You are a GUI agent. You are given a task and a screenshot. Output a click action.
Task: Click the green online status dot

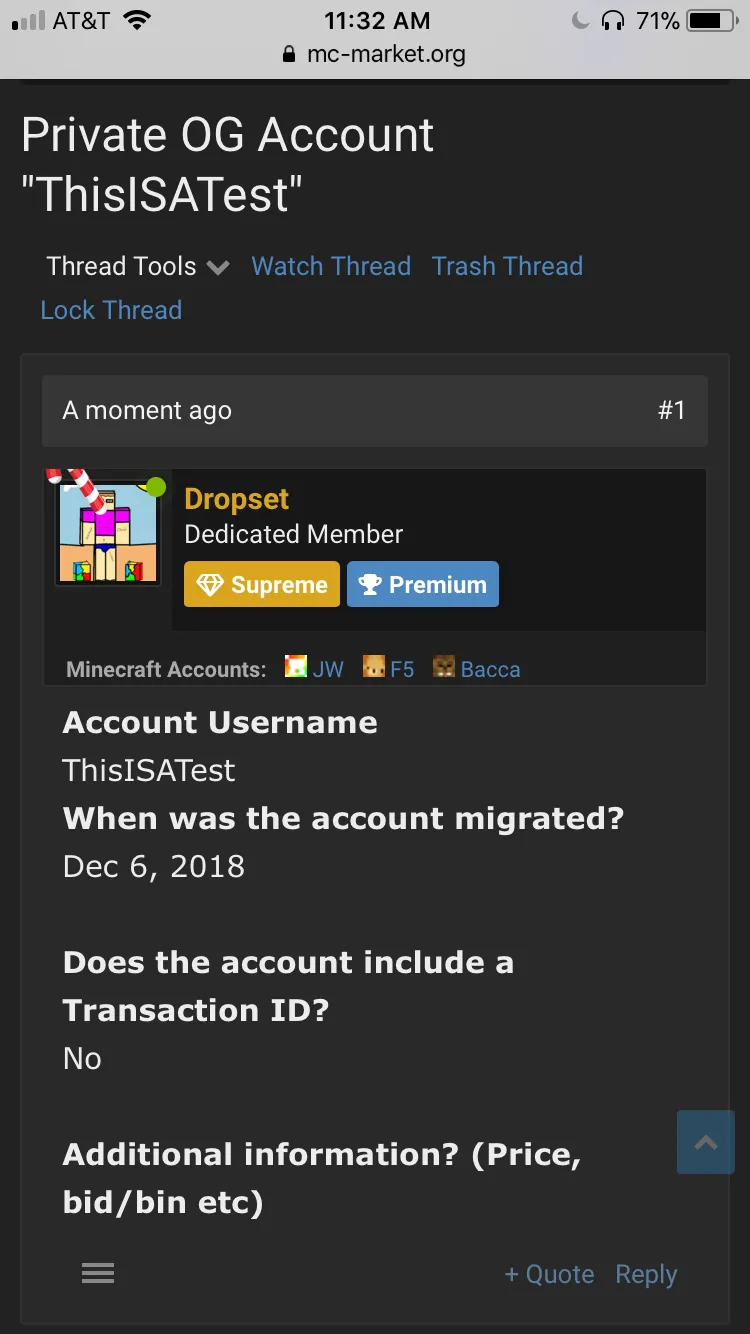point(156,487)
